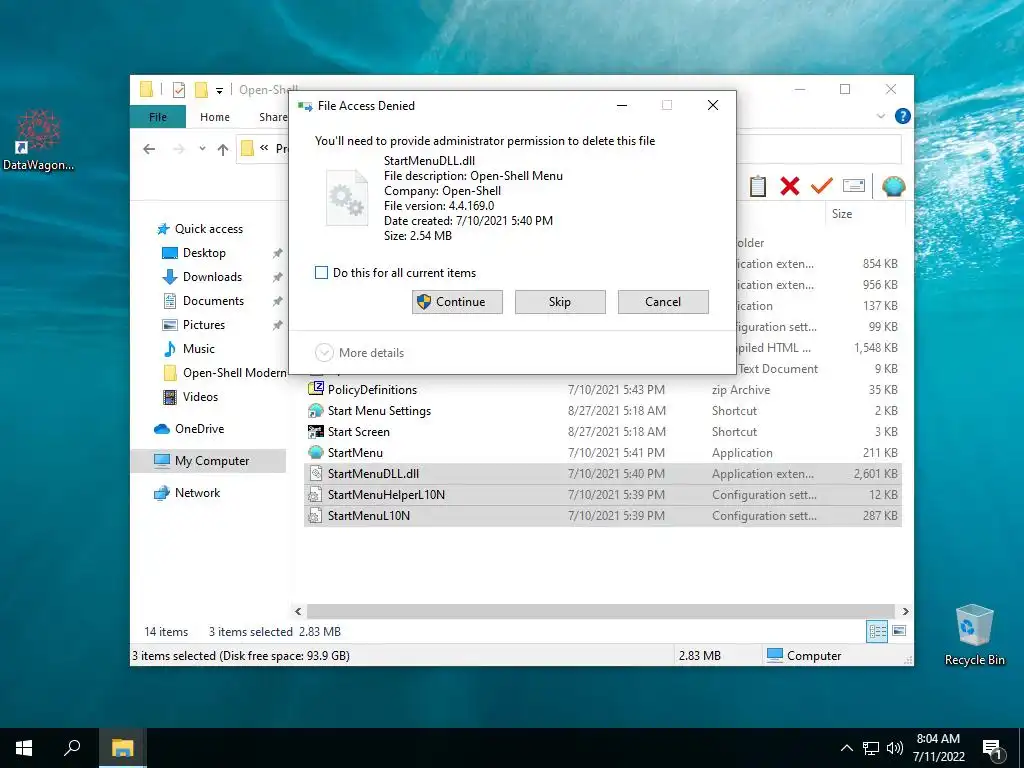The image size is (1024, 768).
Task: Open Open-Shell Modern folder in sidebar
Action: click(224, 372)
